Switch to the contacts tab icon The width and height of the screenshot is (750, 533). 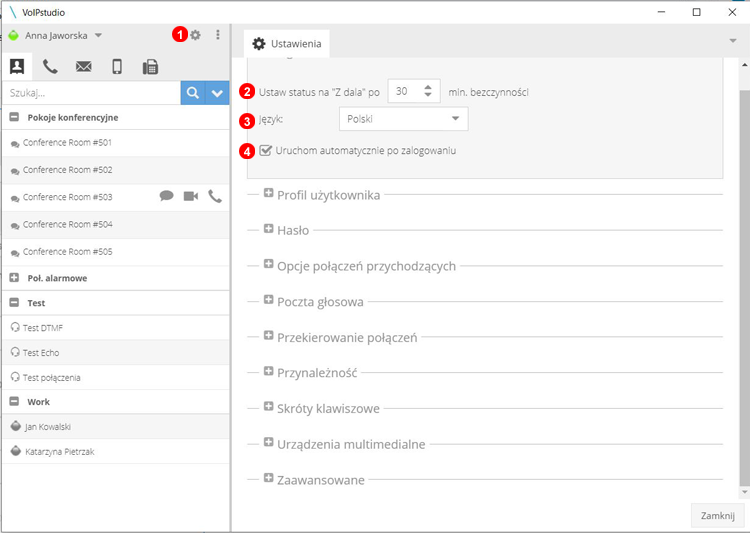click(17, 67)
